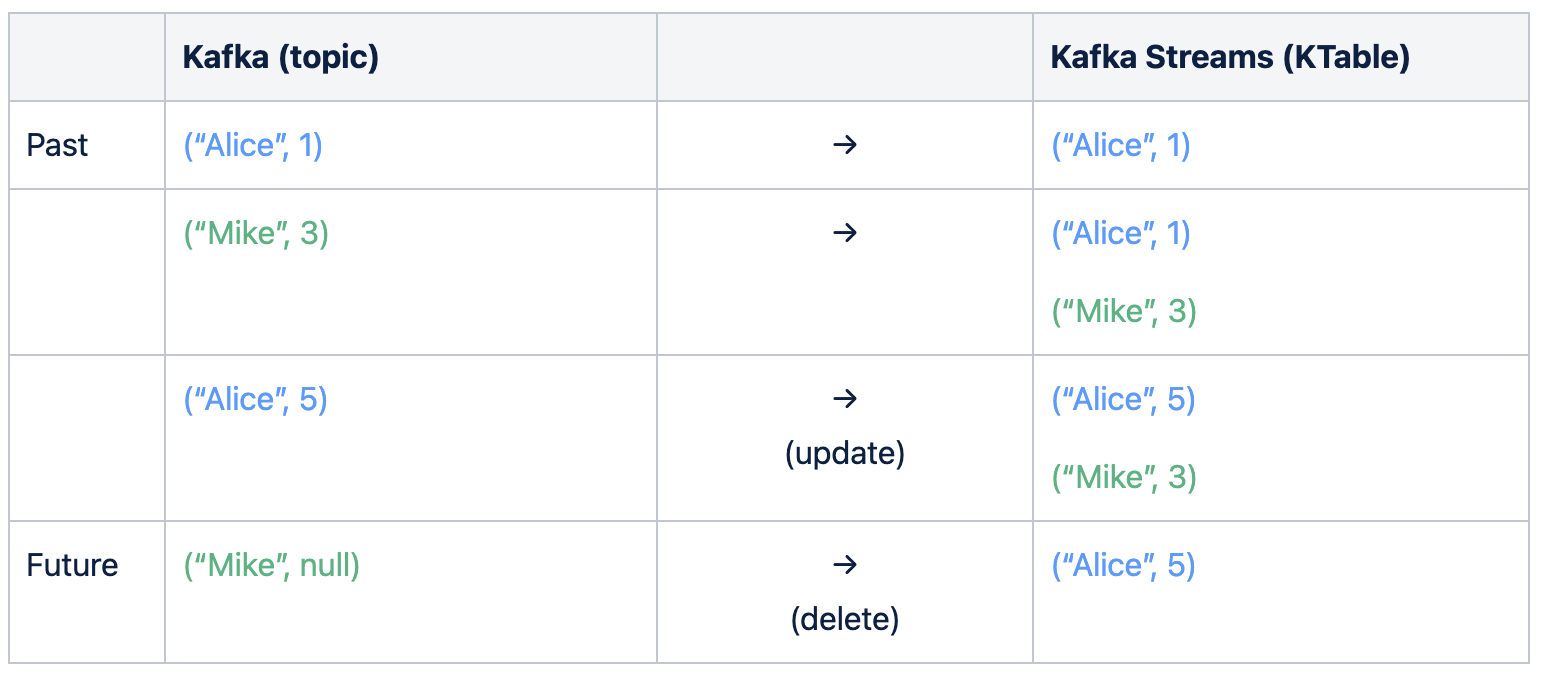Click KTable ("Alice", 5) in the update row
Screen dimensions: 1546x676
pyautogui.click(x=1123, y=399)
